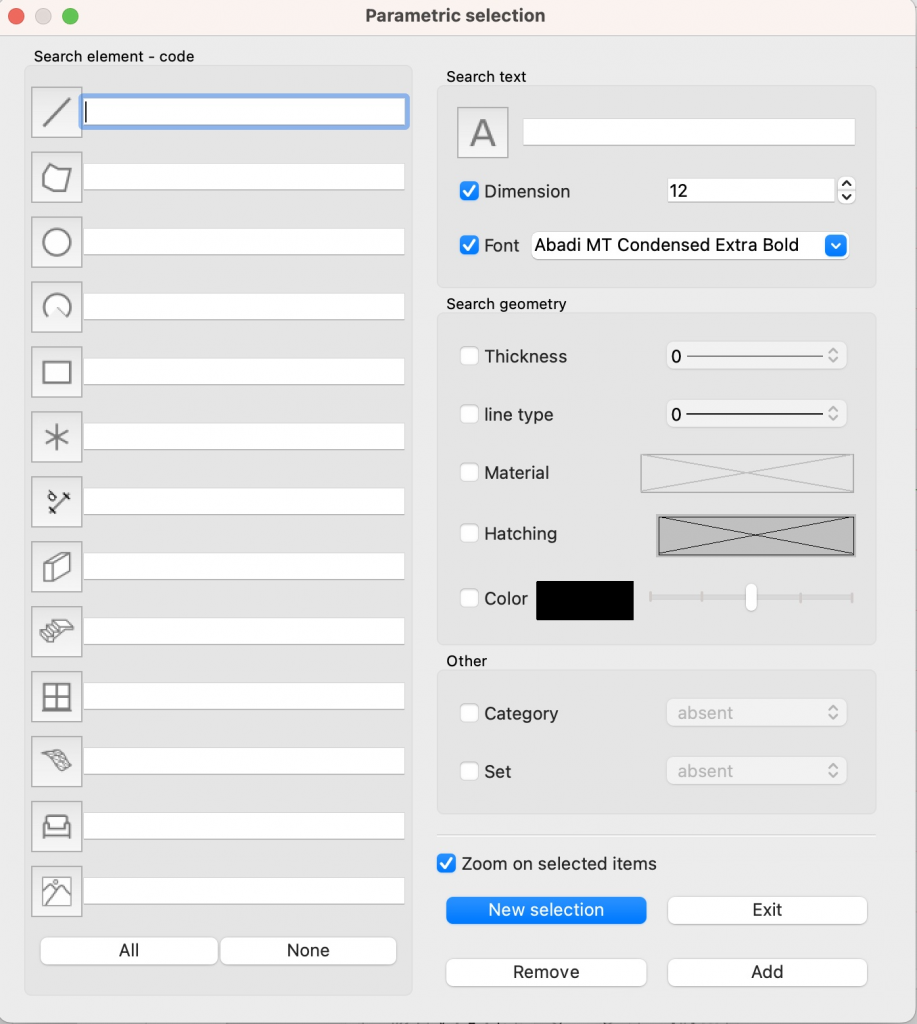This screenshot has width=917, height=1024.
Task: Focus the stairs element code field
Action: click(x=244, y=631)
